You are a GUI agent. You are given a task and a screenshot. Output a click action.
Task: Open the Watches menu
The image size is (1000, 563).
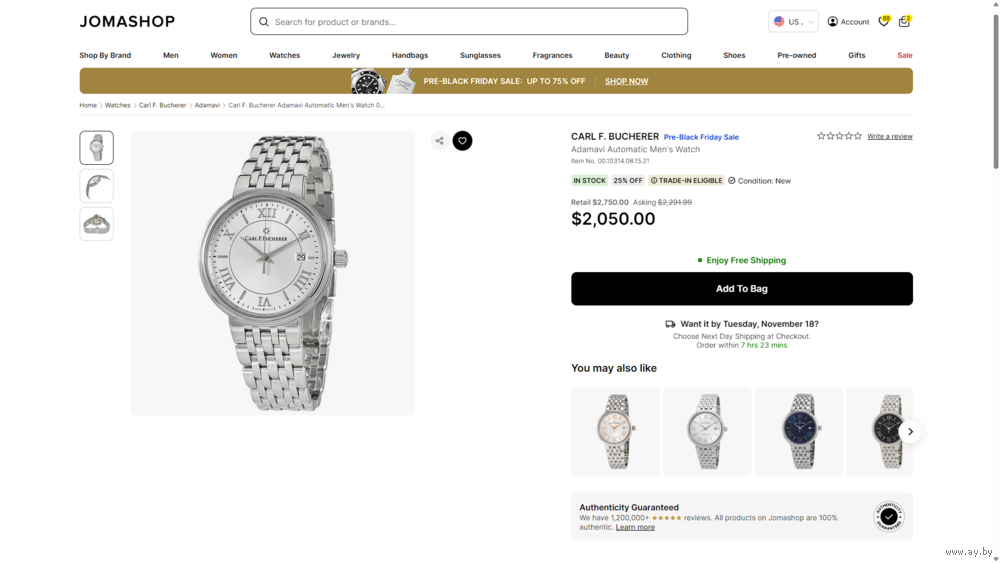pos(284,56)
